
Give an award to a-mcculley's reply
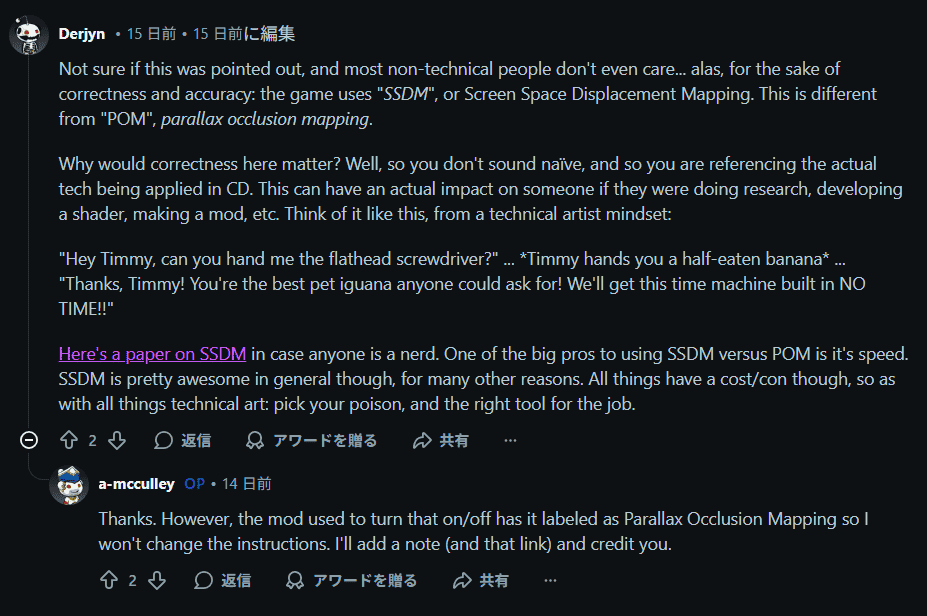355,580
